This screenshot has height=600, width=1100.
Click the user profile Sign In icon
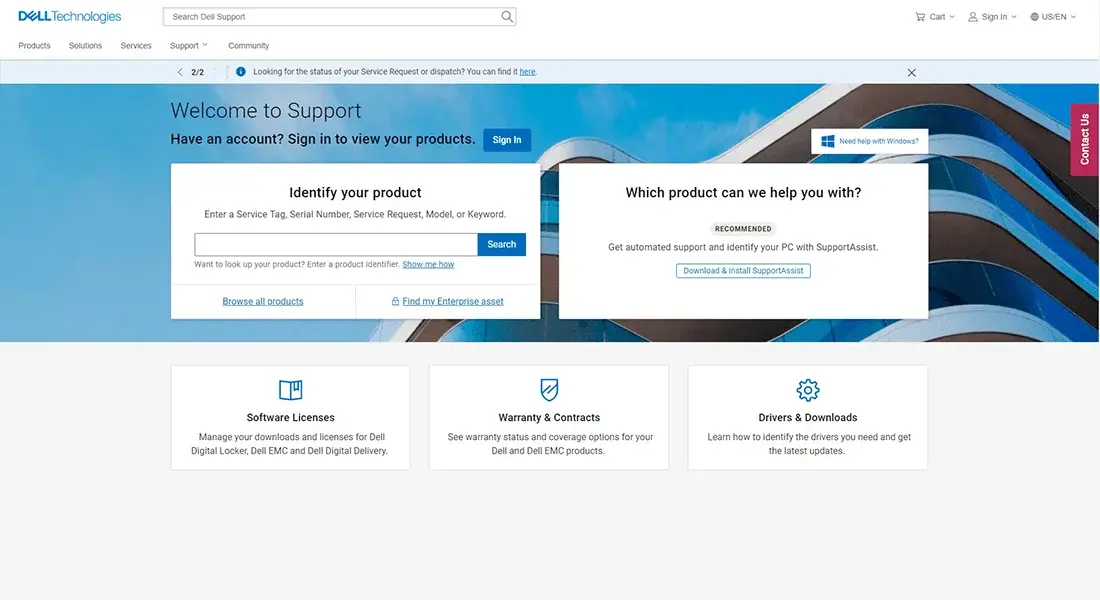[972, 17]
